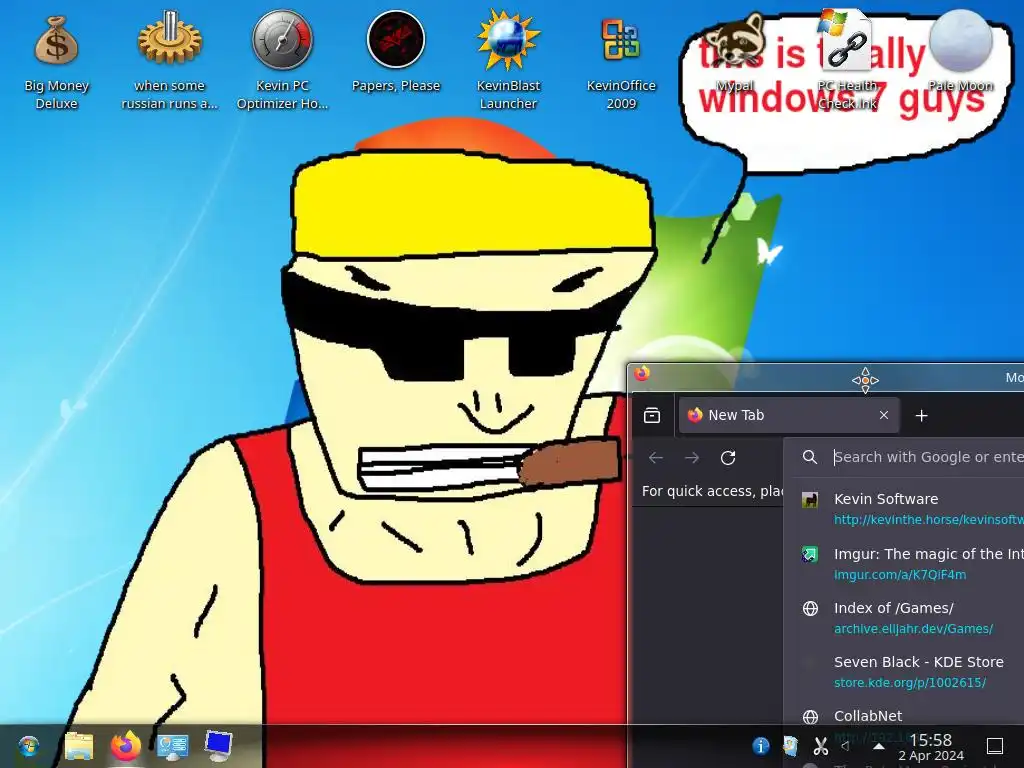This screenshot has width=1024, height=768.
Task: Open Firefox recent browsing list-all-tabs button
Action: pos(652,415)
